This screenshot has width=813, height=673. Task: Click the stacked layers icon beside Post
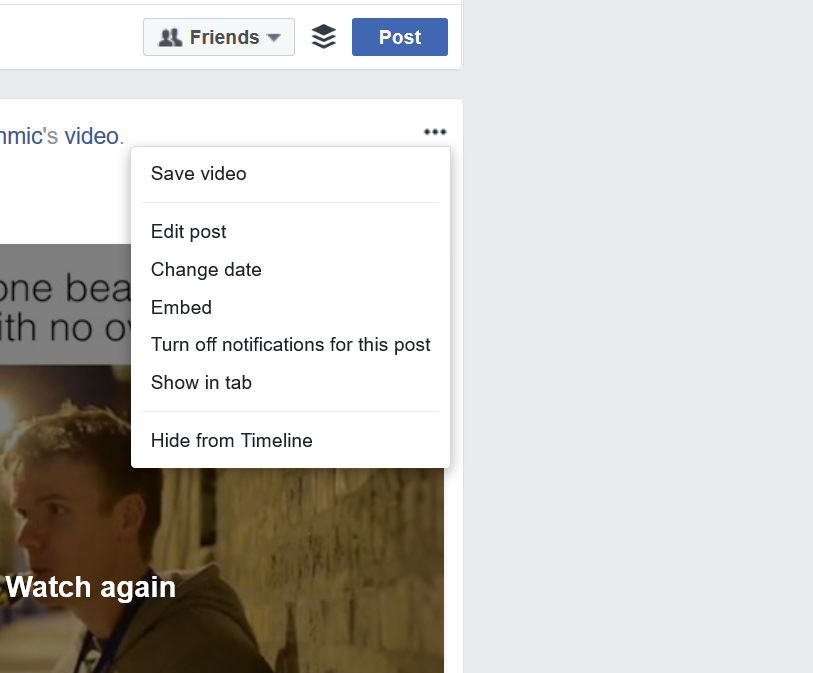click(323, 37)
